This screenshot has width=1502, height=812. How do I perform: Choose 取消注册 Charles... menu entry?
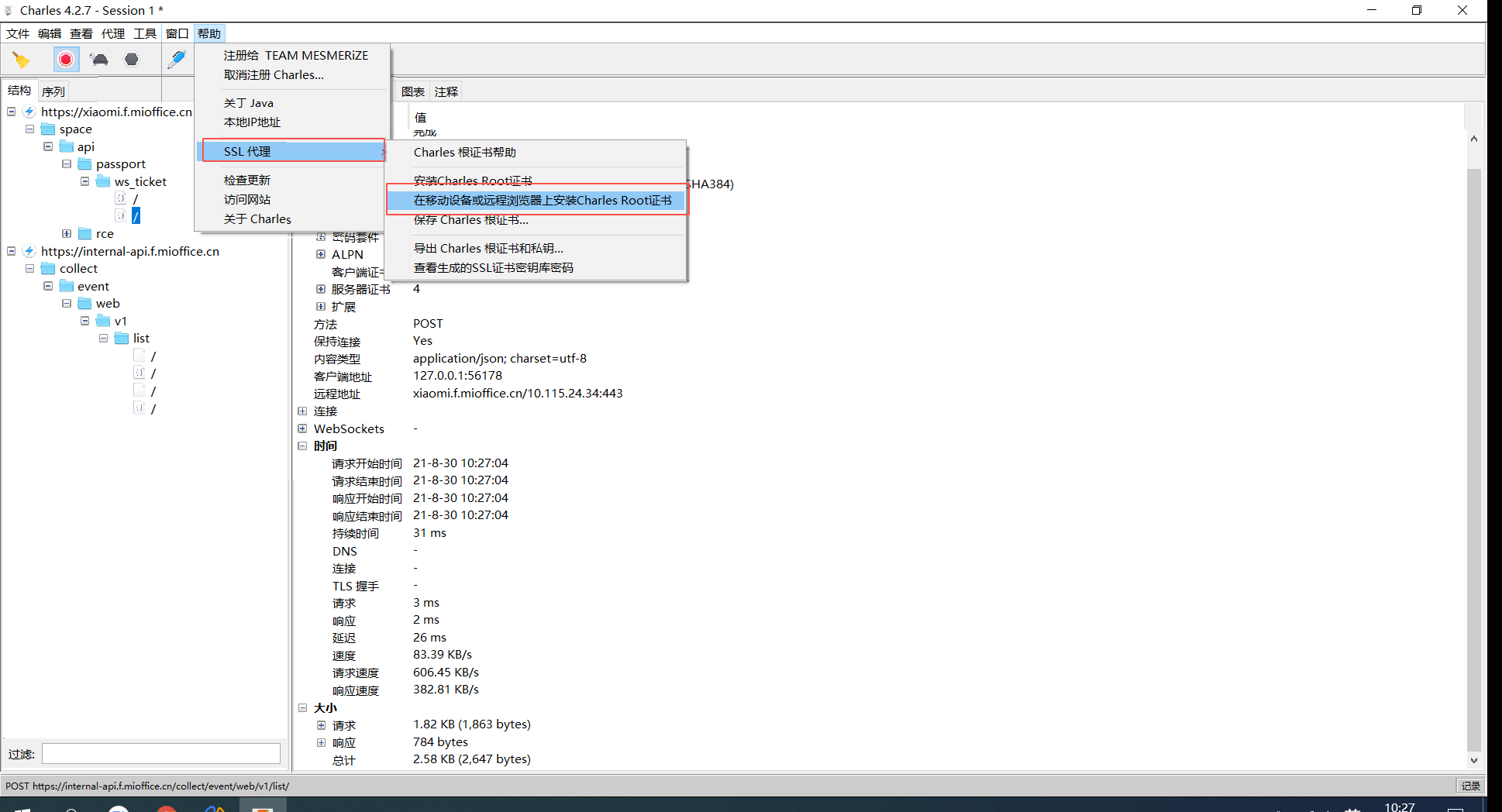[x=293, y=75]
